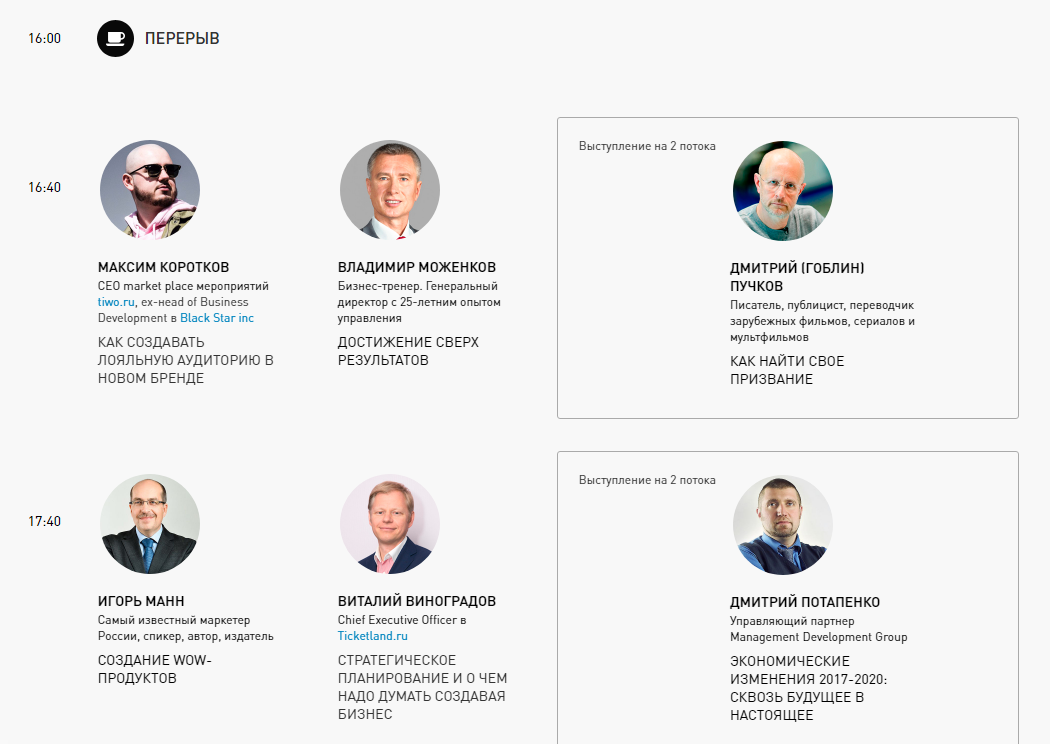This screenshot has height=744, width=1050.
Task: Click the Виталий Виноградов name heading
Action: tap(416, 601)
